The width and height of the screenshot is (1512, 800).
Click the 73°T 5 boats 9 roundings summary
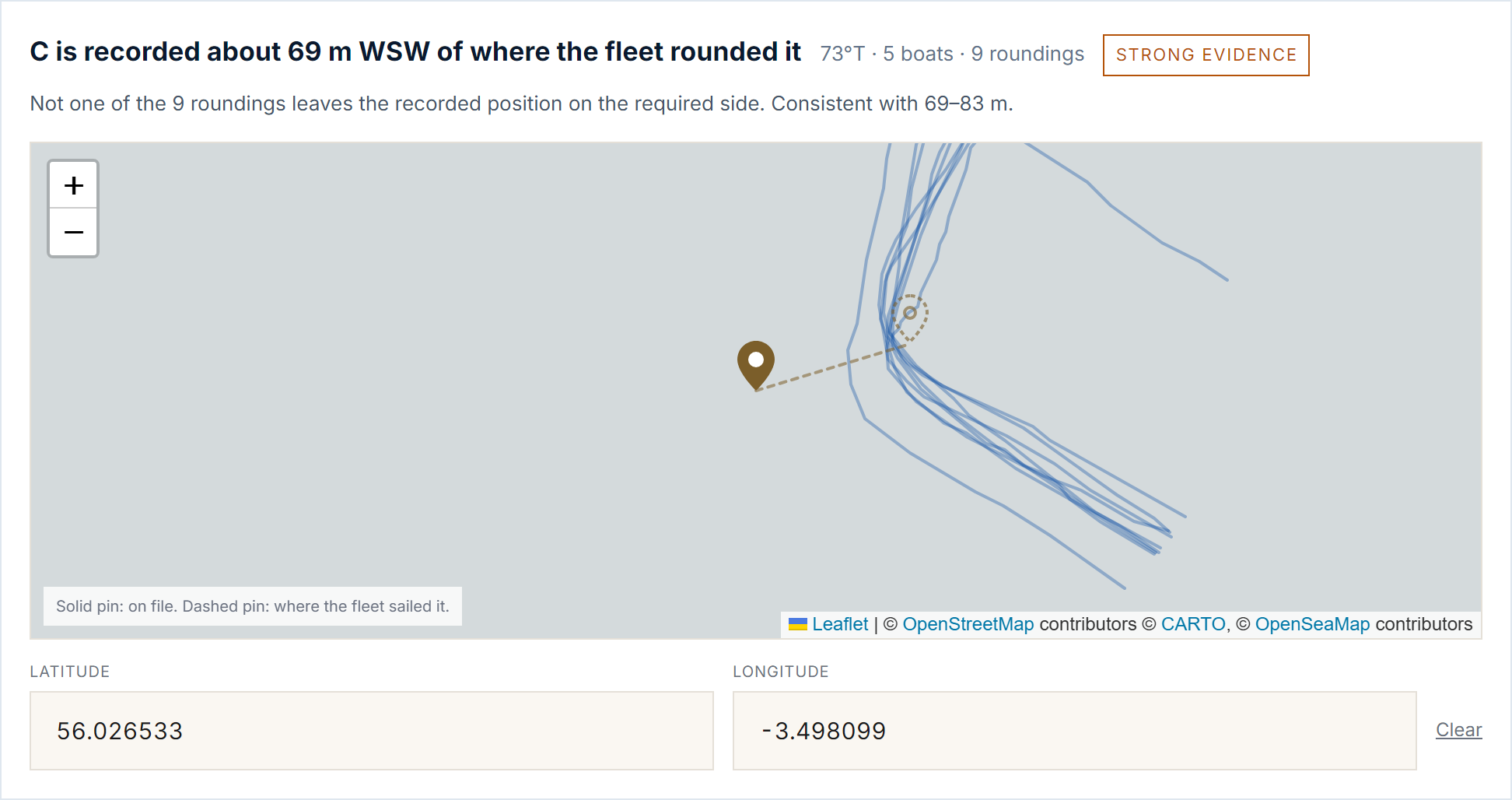952,54
